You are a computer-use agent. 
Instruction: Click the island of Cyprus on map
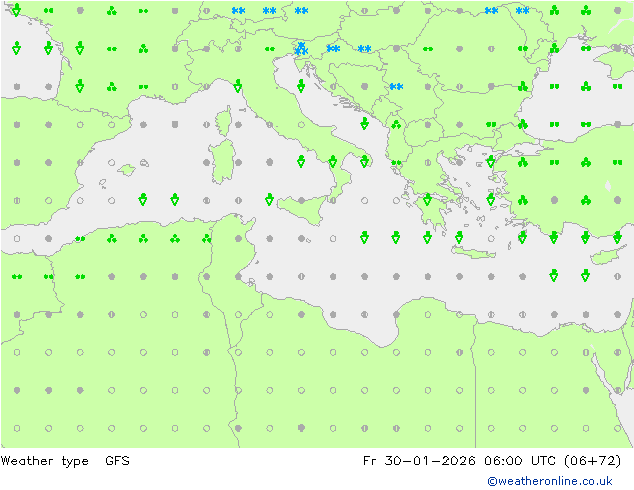[607, 256]
